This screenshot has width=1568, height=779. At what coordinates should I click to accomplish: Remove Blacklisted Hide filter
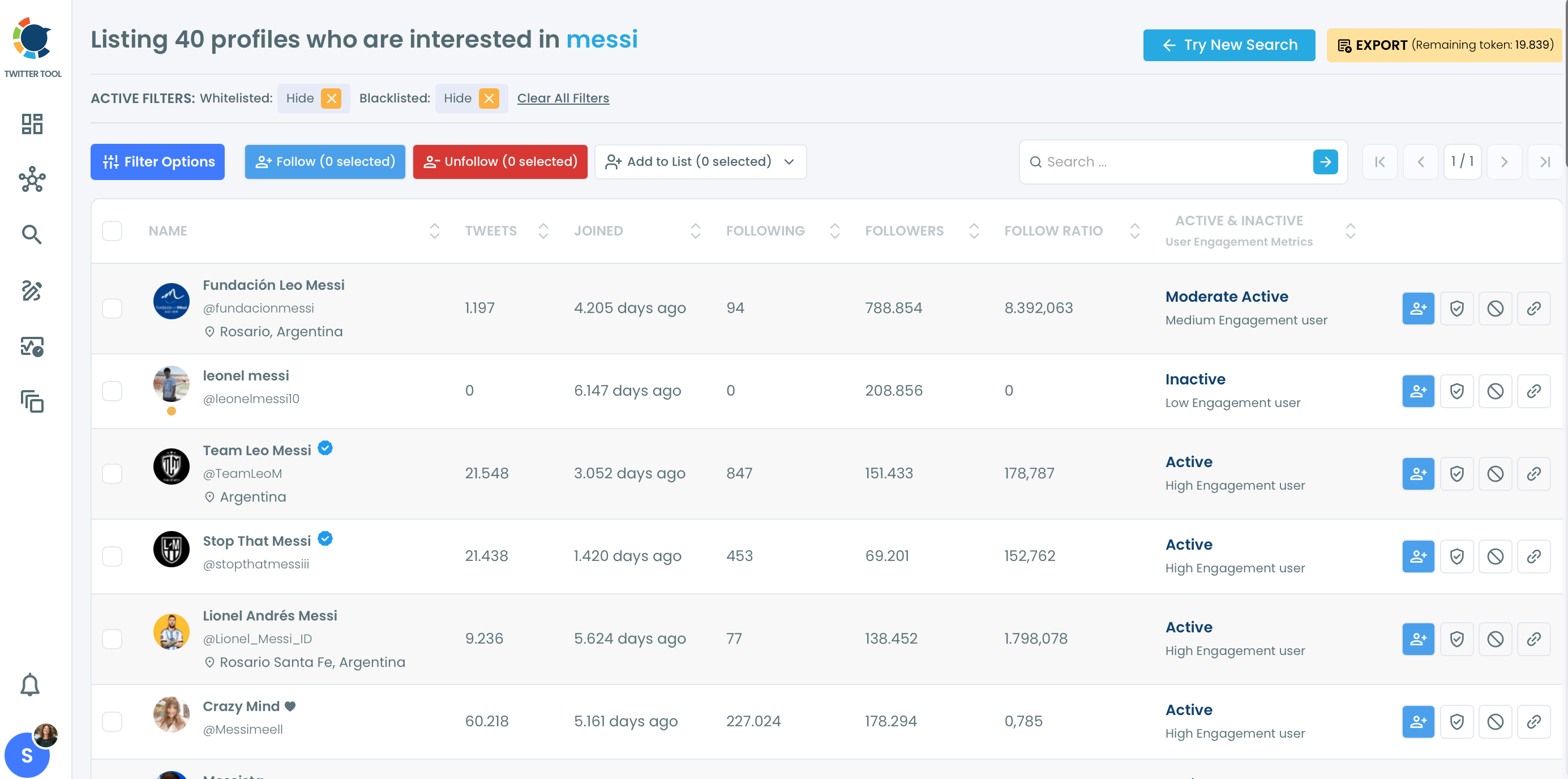click(x=489, y=99)
